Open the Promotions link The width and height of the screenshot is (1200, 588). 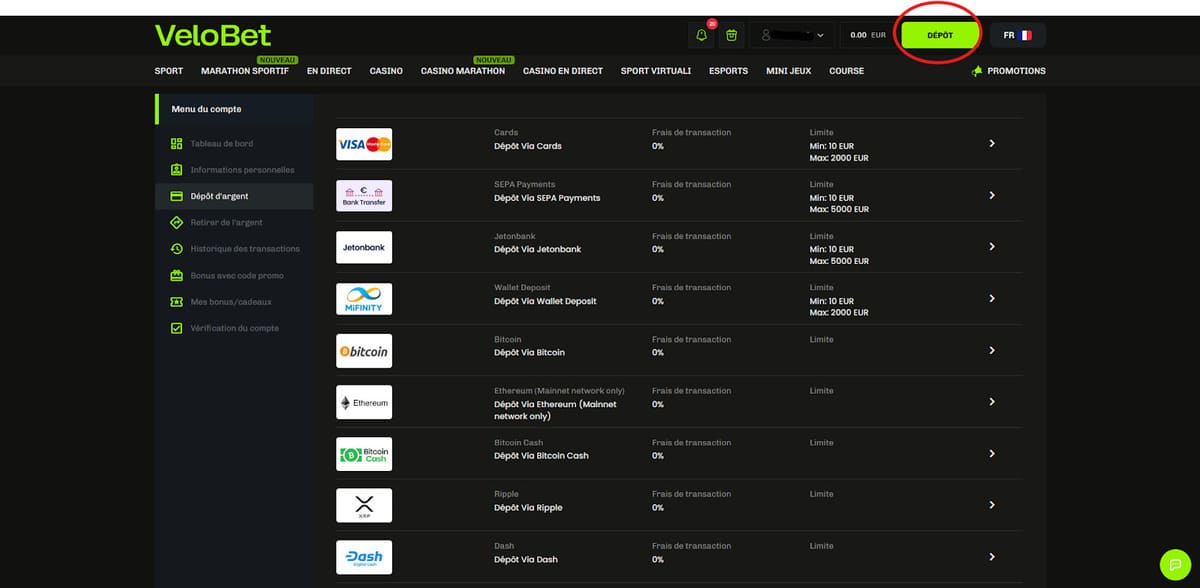1008,71
